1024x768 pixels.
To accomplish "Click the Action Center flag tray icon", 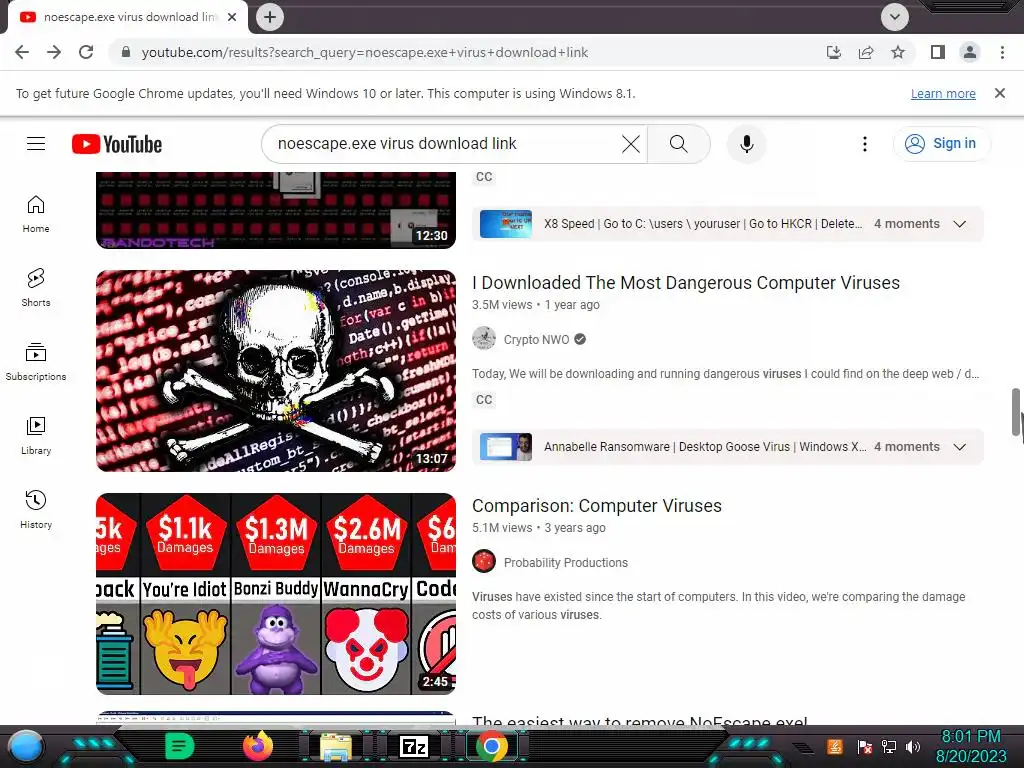I will (865, 746).
